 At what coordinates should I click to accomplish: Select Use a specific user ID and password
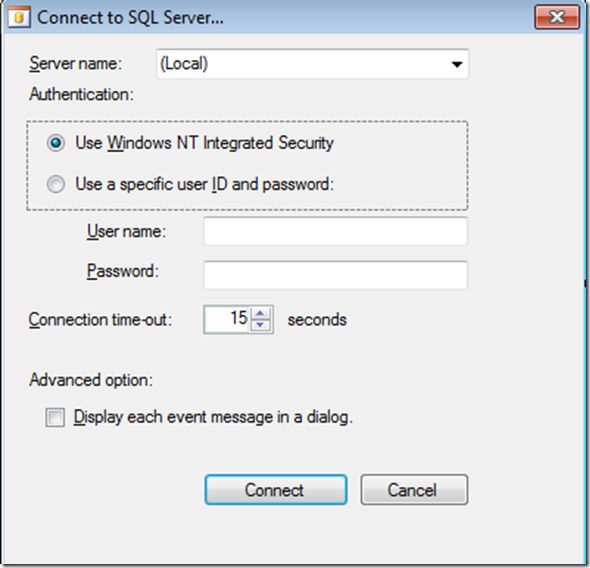(x=56, y=184)
